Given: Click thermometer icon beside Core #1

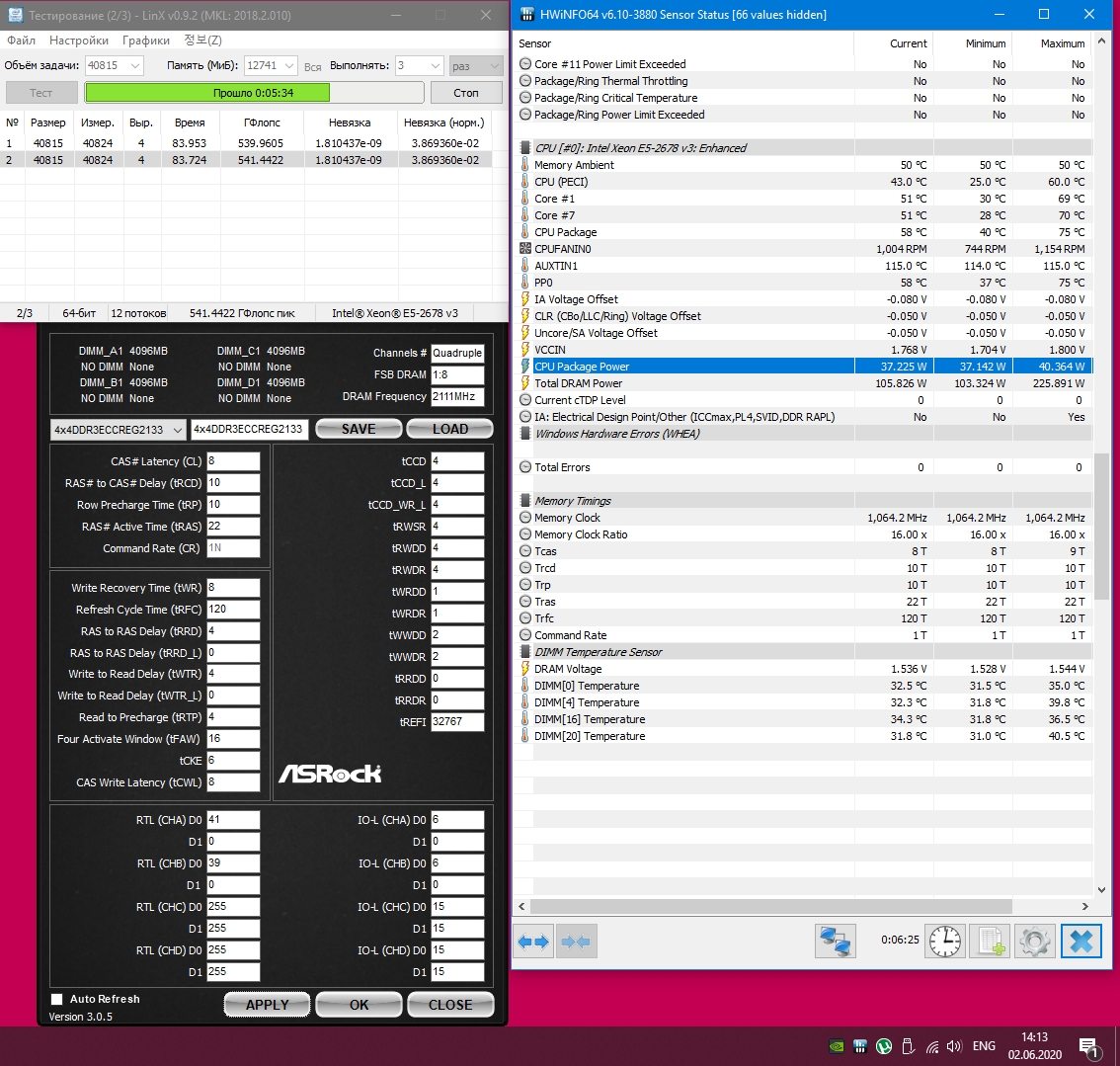Looking at the screenshot, I should 525,199.
